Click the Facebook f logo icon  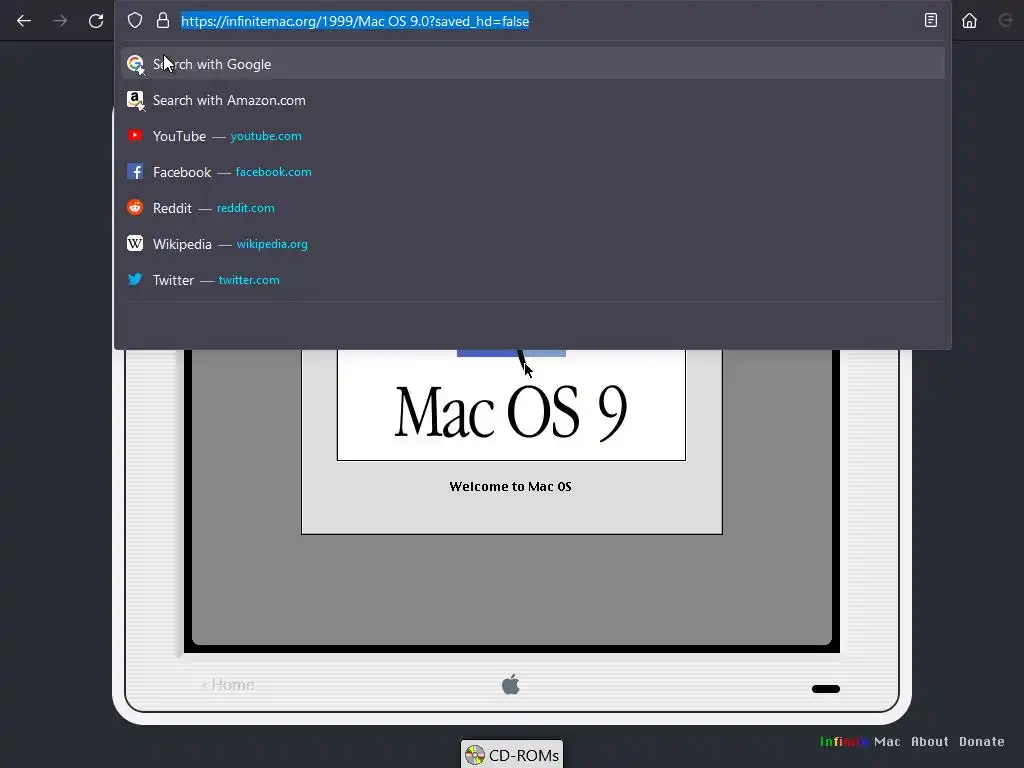135,172
